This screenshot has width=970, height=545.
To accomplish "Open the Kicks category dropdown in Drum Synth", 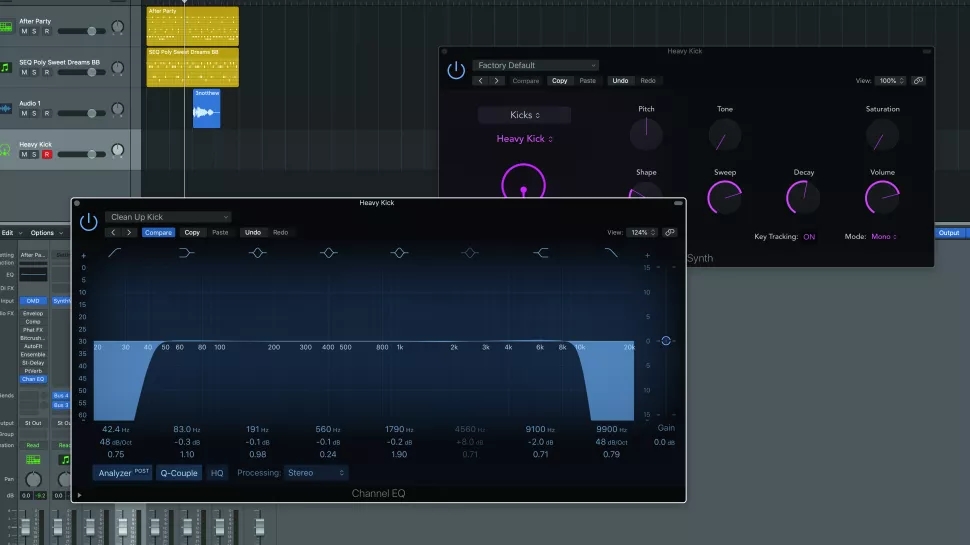I will click(524, 115).
